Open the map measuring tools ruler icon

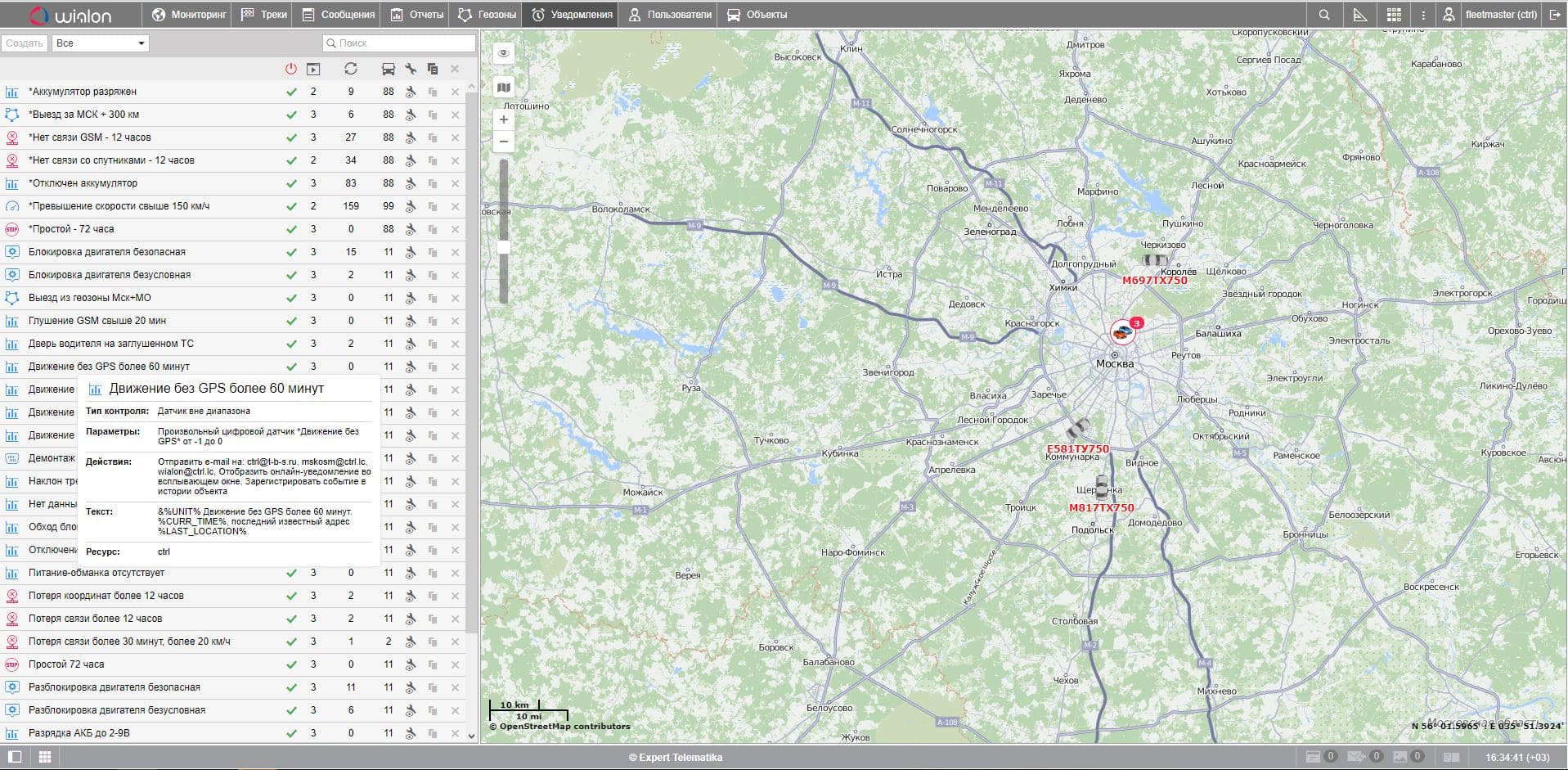pyautogui.click(x=1359, y=15)
